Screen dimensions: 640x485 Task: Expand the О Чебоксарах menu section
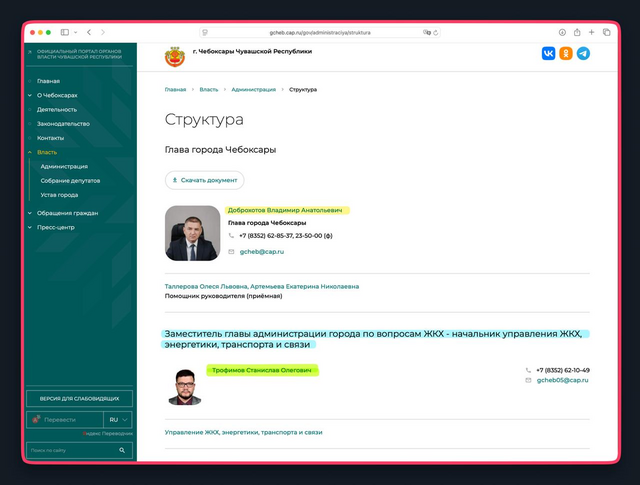coord(30,95)
